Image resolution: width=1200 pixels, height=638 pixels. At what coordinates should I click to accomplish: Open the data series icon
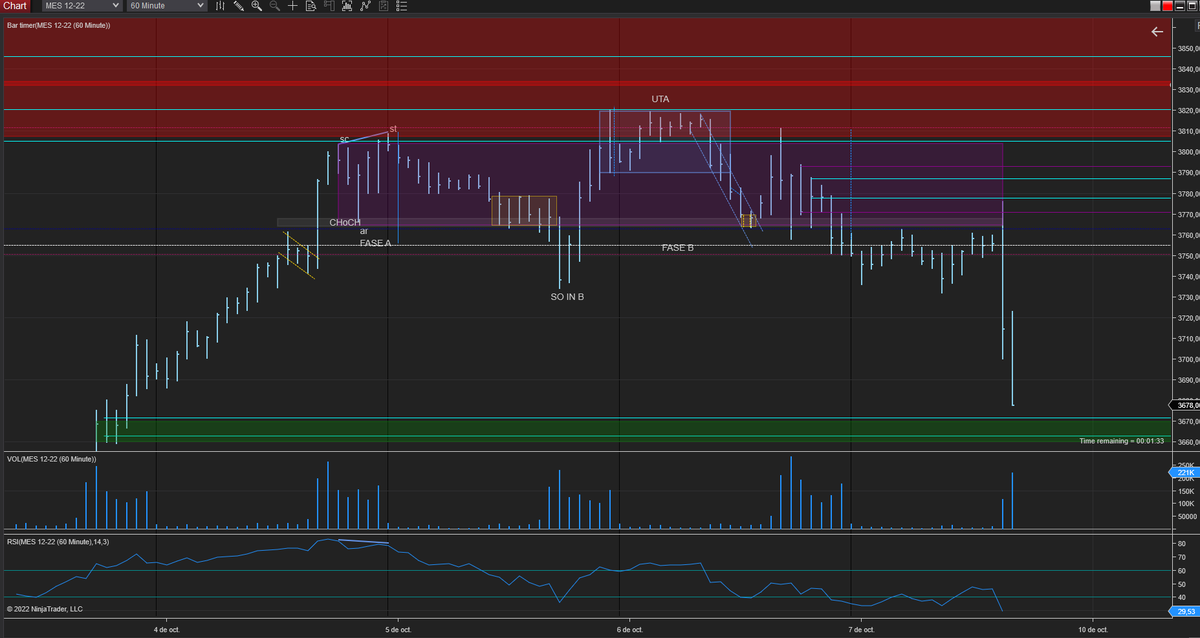pyautogui.click(x=346, y=6)
